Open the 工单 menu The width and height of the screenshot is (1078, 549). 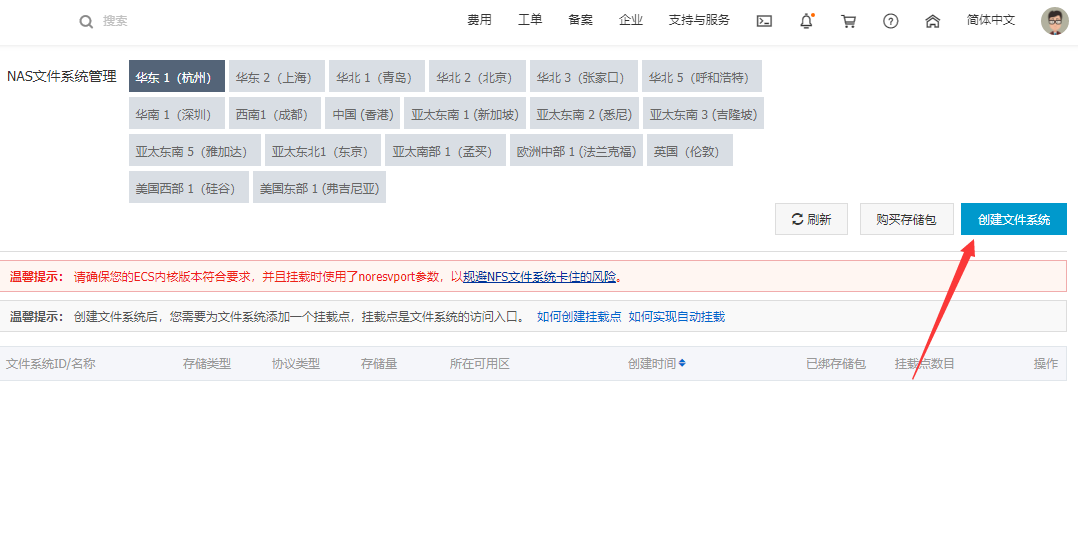[x=530, y=20]
